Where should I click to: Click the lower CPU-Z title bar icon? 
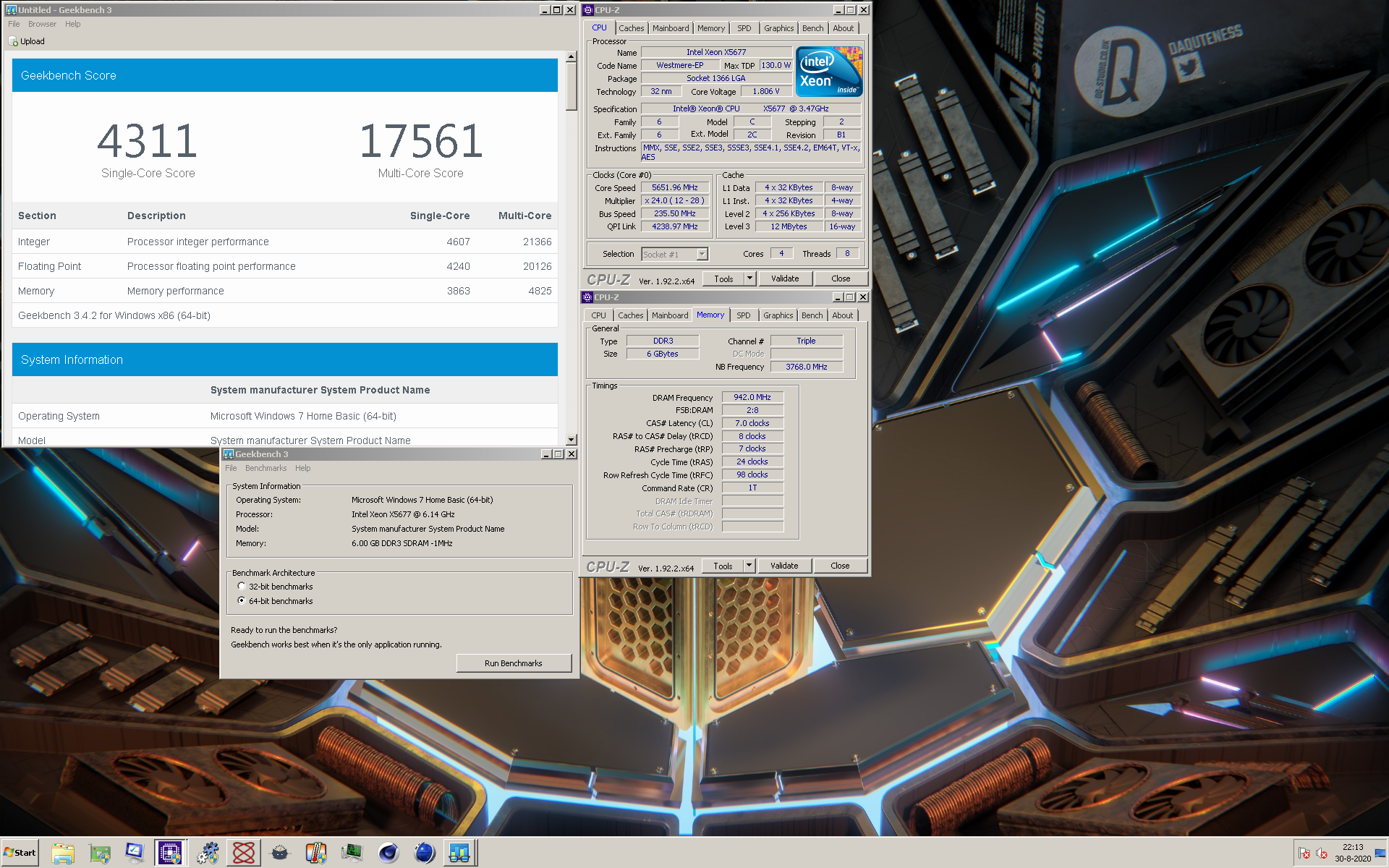click(x=587, y=297)
